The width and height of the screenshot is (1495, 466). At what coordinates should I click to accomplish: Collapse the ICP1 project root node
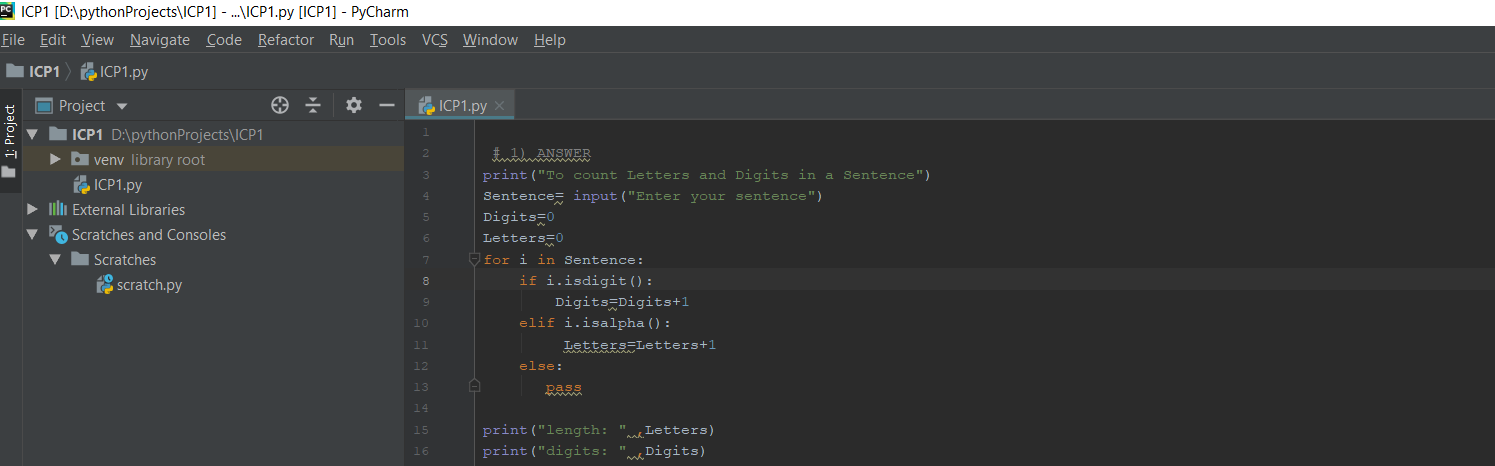click(x=33, y=134)
